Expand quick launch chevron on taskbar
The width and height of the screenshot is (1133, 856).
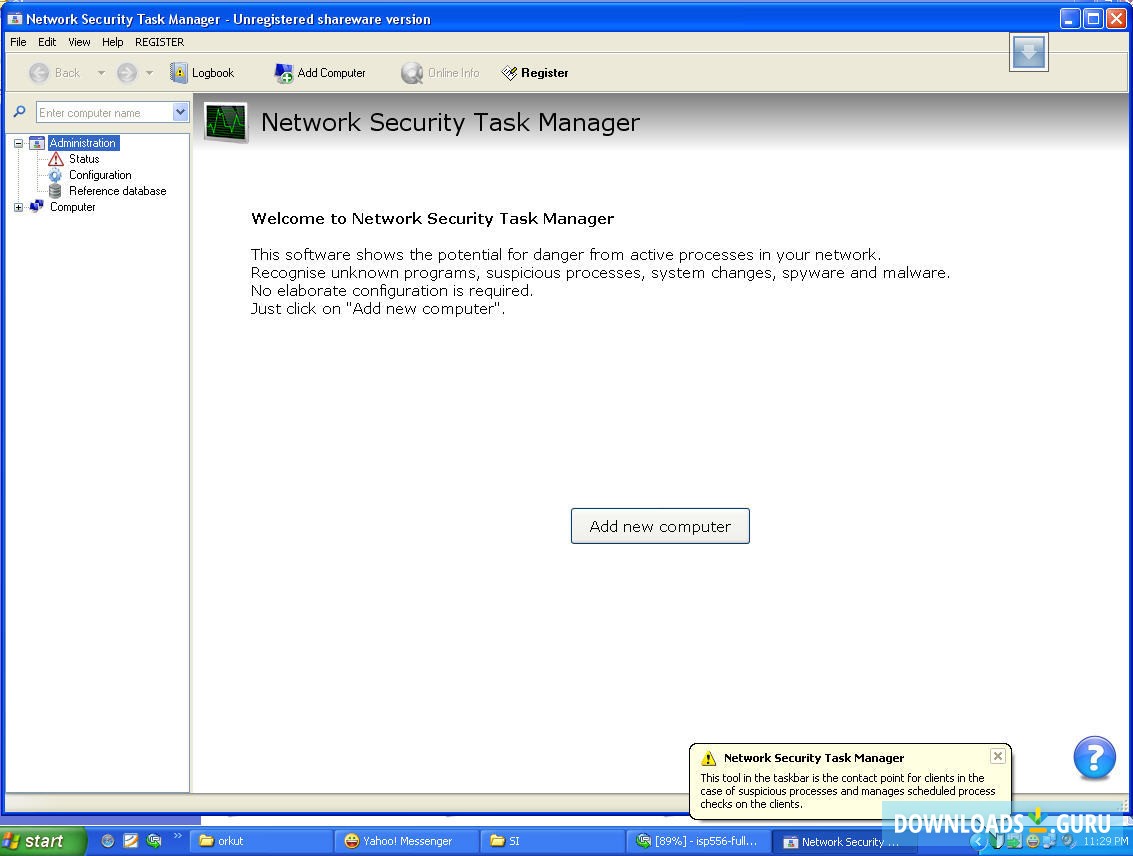click(177, 836)
